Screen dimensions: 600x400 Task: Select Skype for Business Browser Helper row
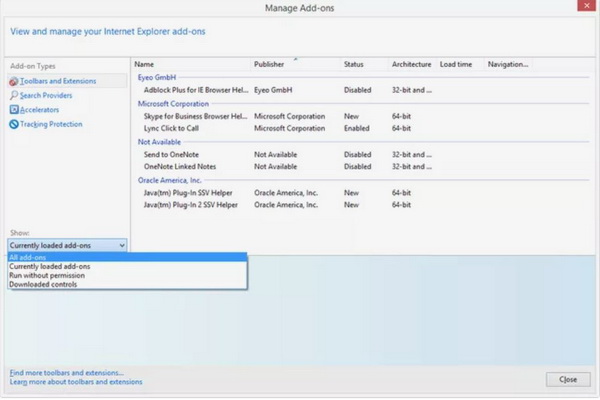point(362,116)
